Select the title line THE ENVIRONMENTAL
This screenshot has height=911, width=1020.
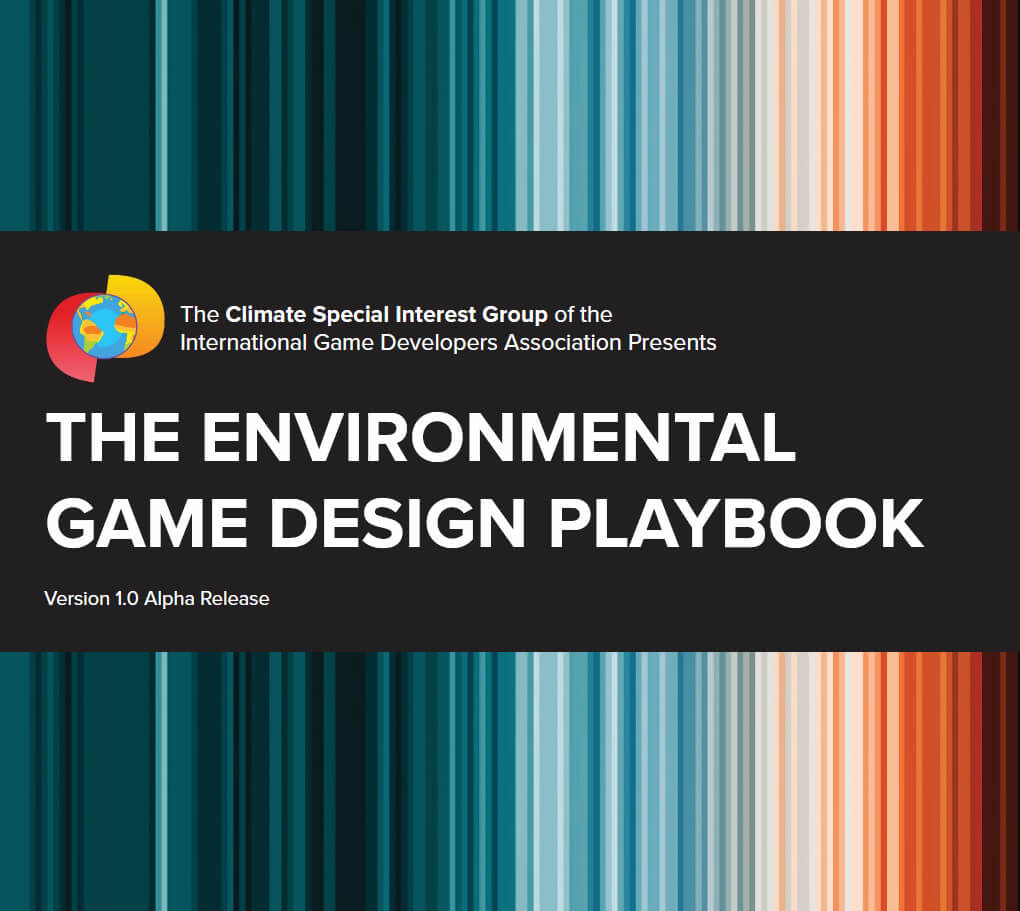[420, 434]
